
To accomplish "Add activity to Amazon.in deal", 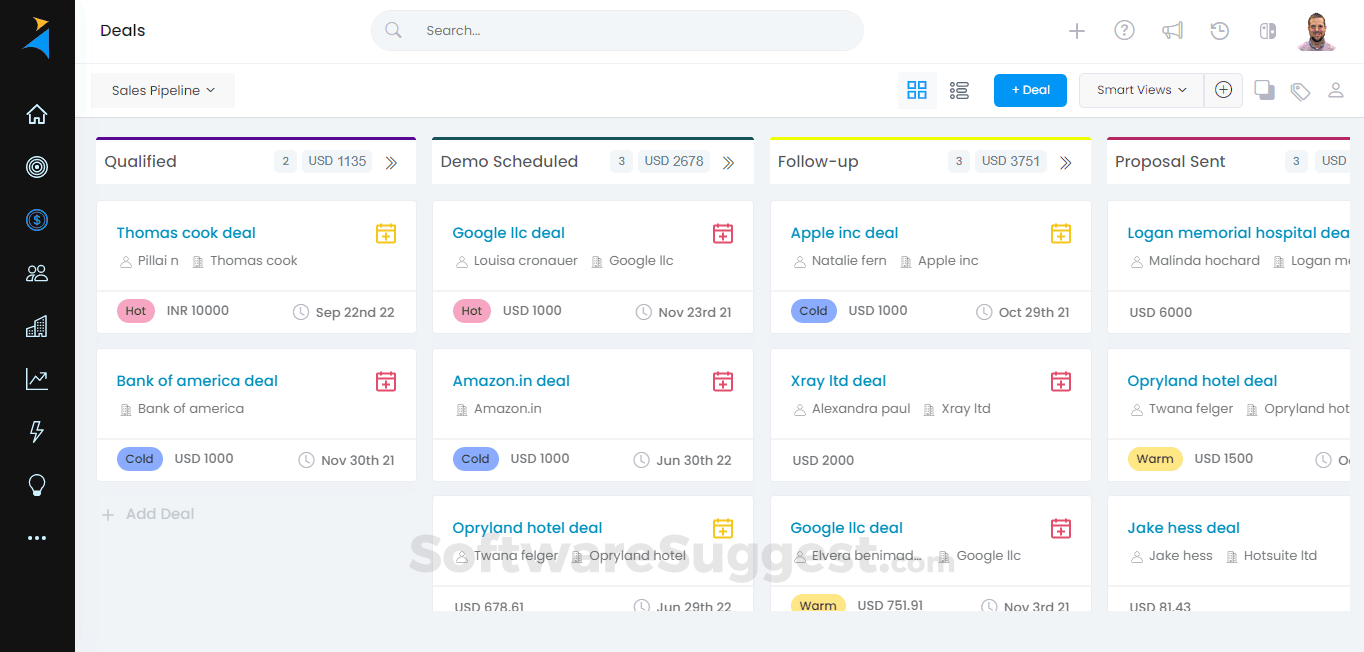I will pos(723,381).
